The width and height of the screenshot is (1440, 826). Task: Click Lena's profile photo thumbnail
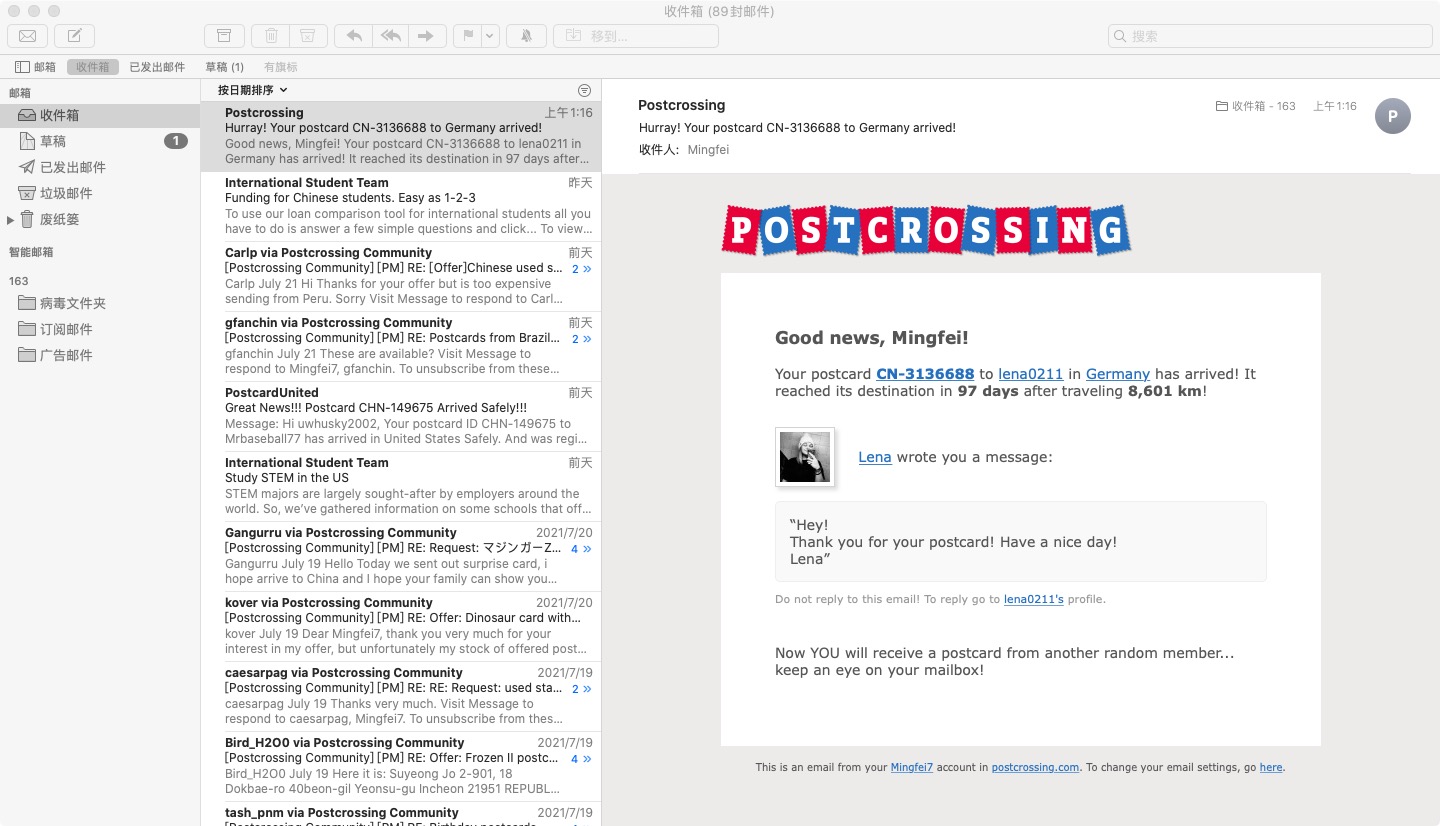[x=805, y=457]
